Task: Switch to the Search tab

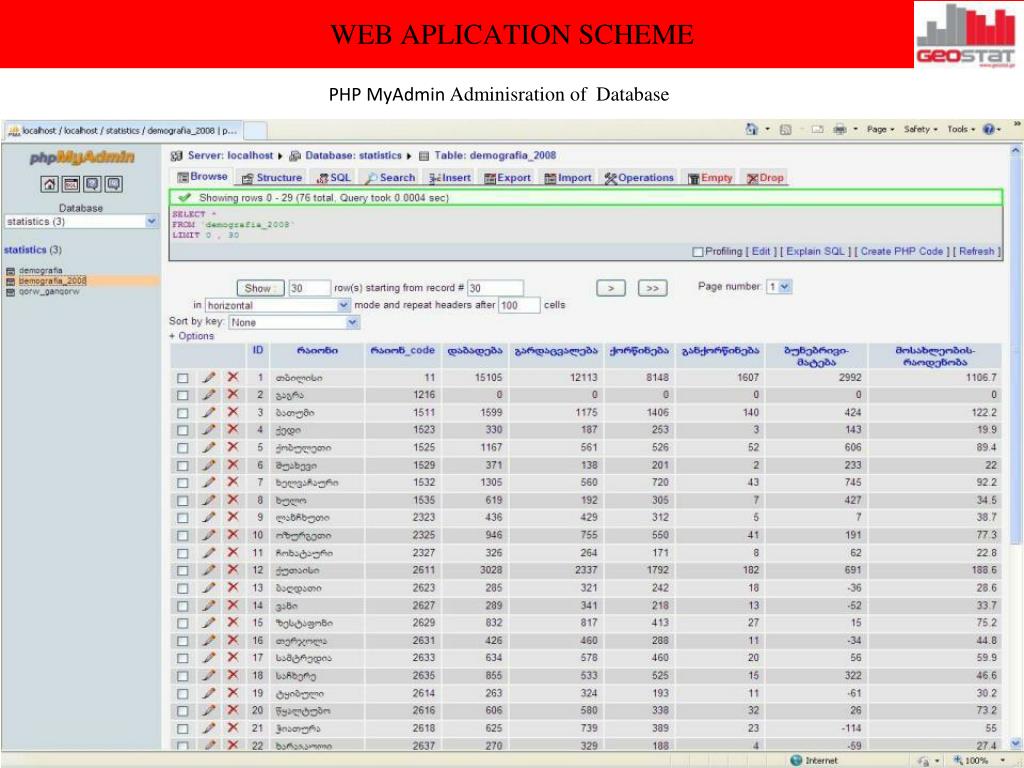Action: click(390, 178)
